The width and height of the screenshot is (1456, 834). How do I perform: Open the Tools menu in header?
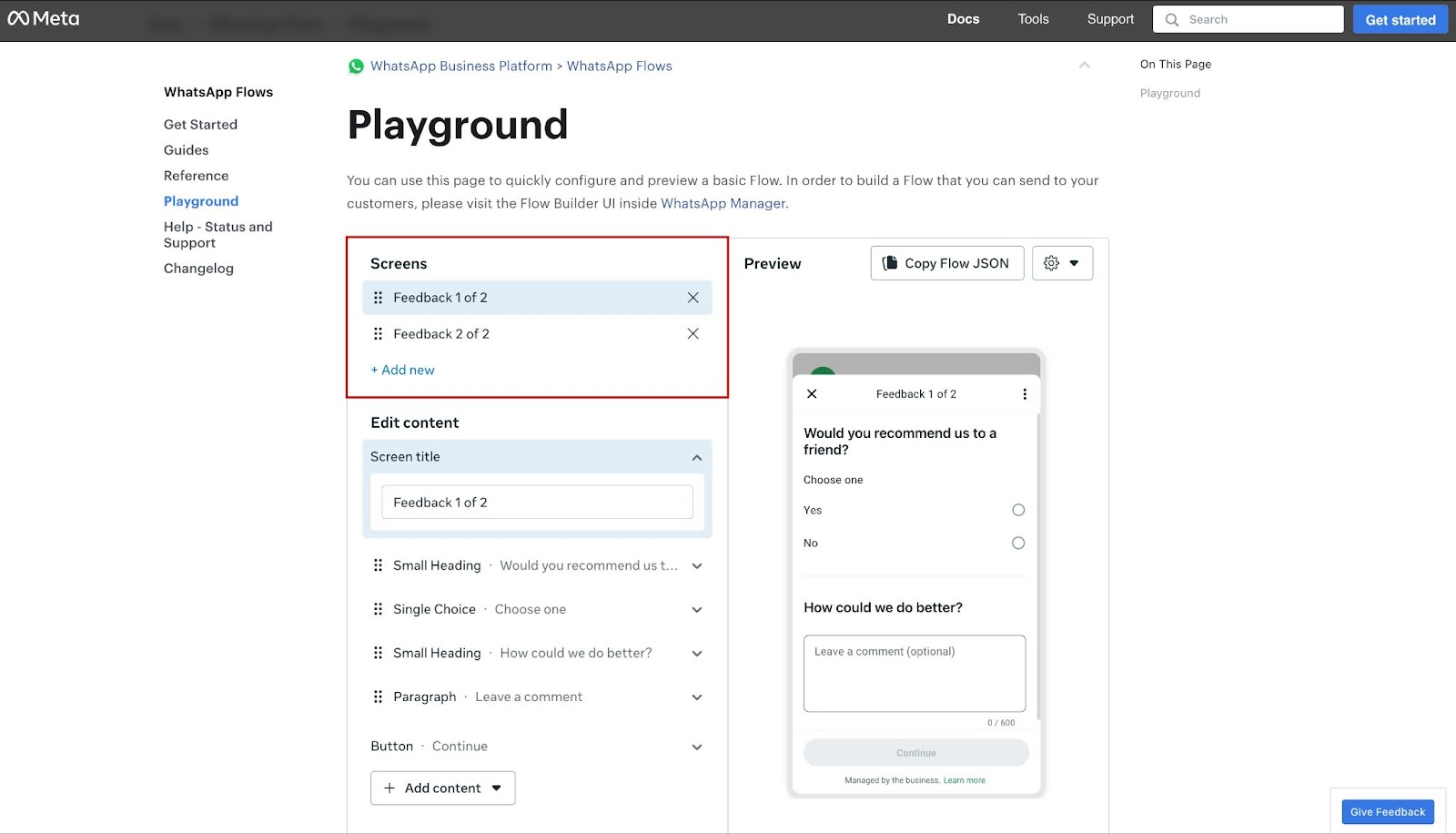(x=1033, y=19)
